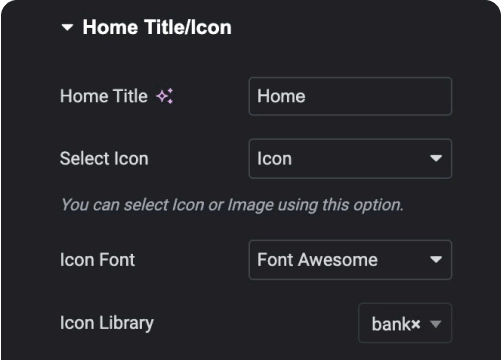This screenshot has width=501, height=360.
Task: Click the Icon Font label
Action: click(x=97, y=260)
